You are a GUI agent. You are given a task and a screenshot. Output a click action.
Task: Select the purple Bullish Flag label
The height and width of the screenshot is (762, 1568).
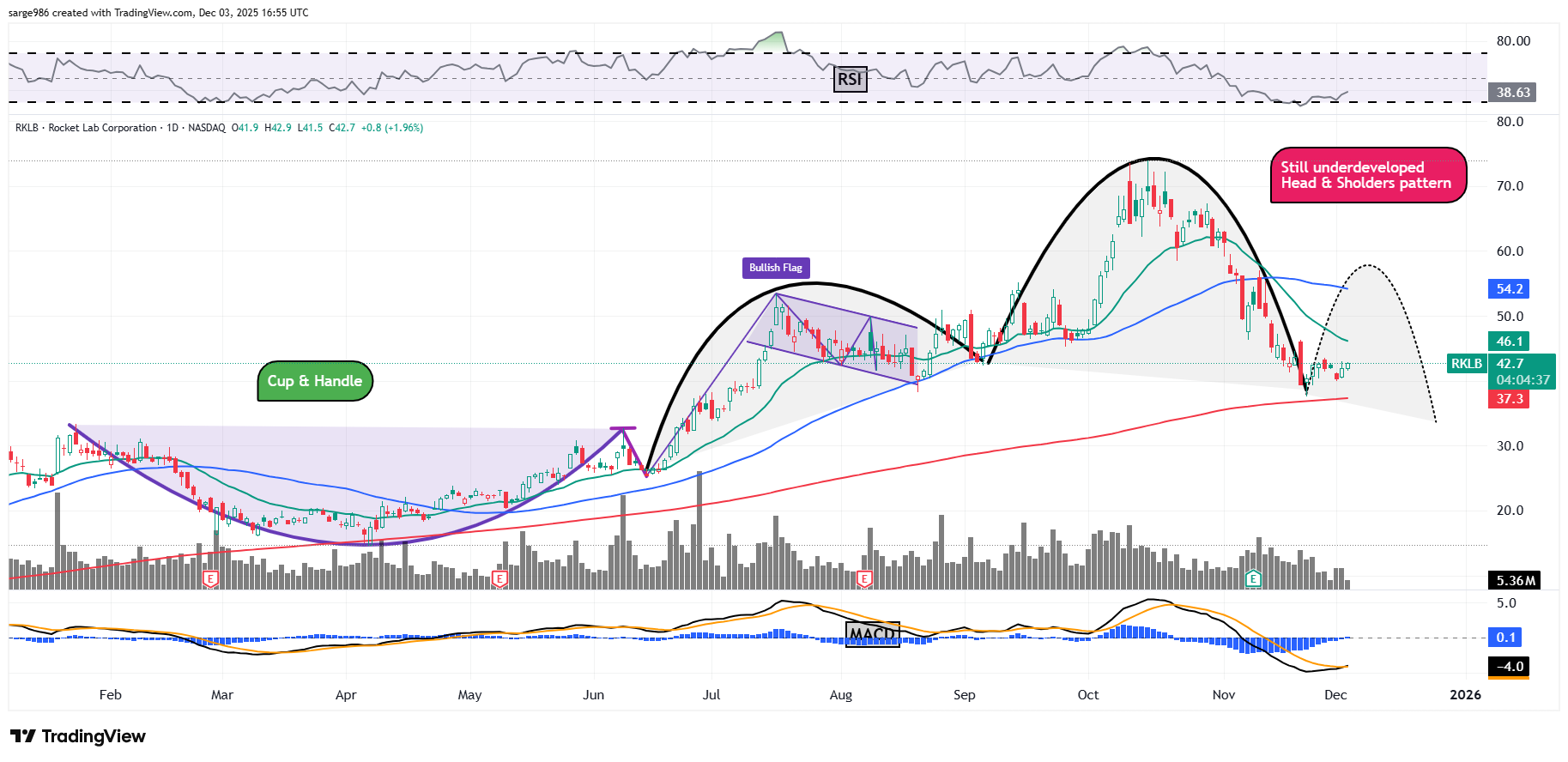tap(775, 268)
